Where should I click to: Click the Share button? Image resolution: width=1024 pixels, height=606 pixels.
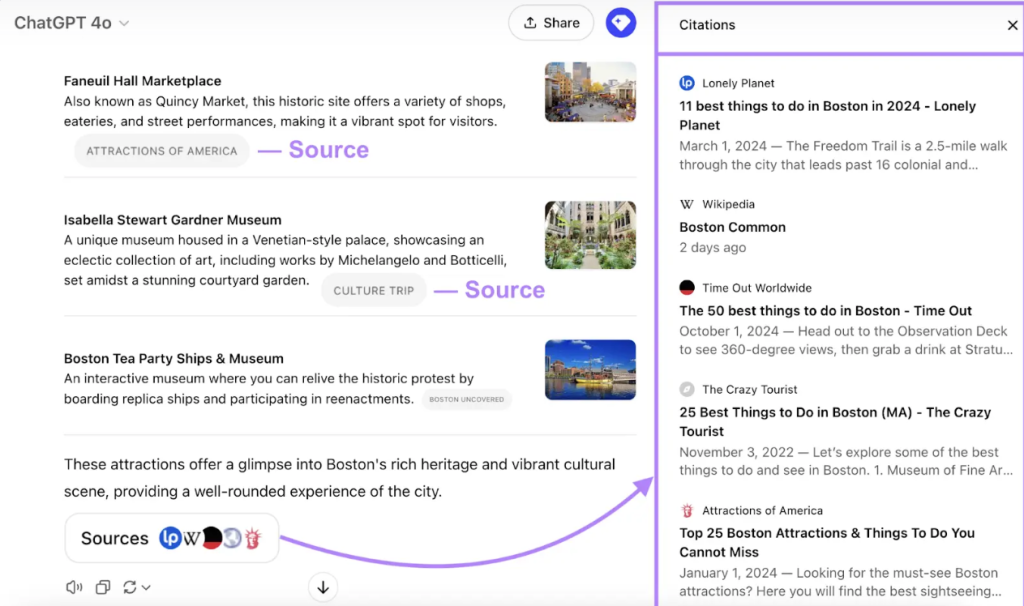551,23
